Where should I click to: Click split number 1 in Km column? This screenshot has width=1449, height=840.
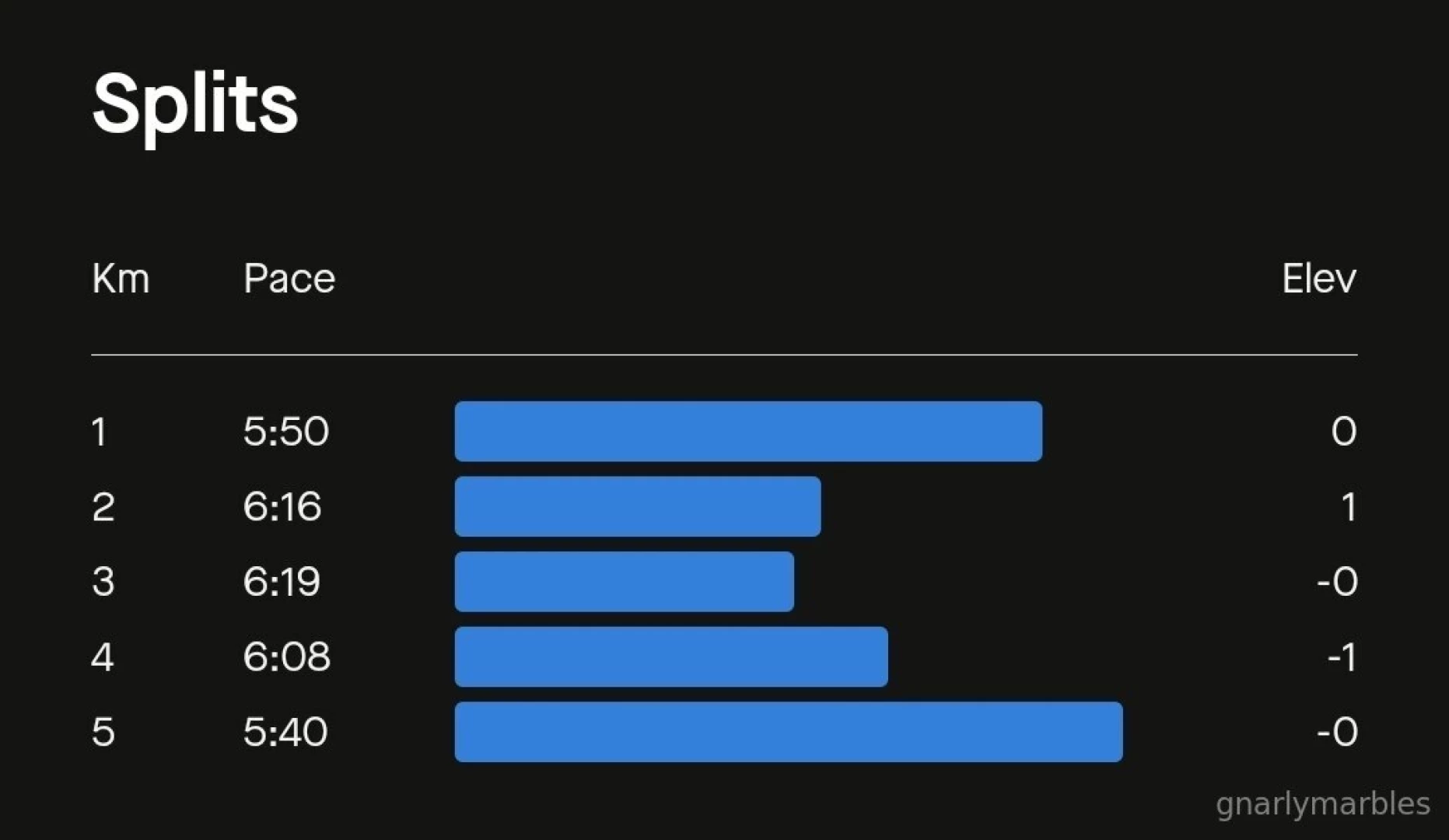[99, 432]
